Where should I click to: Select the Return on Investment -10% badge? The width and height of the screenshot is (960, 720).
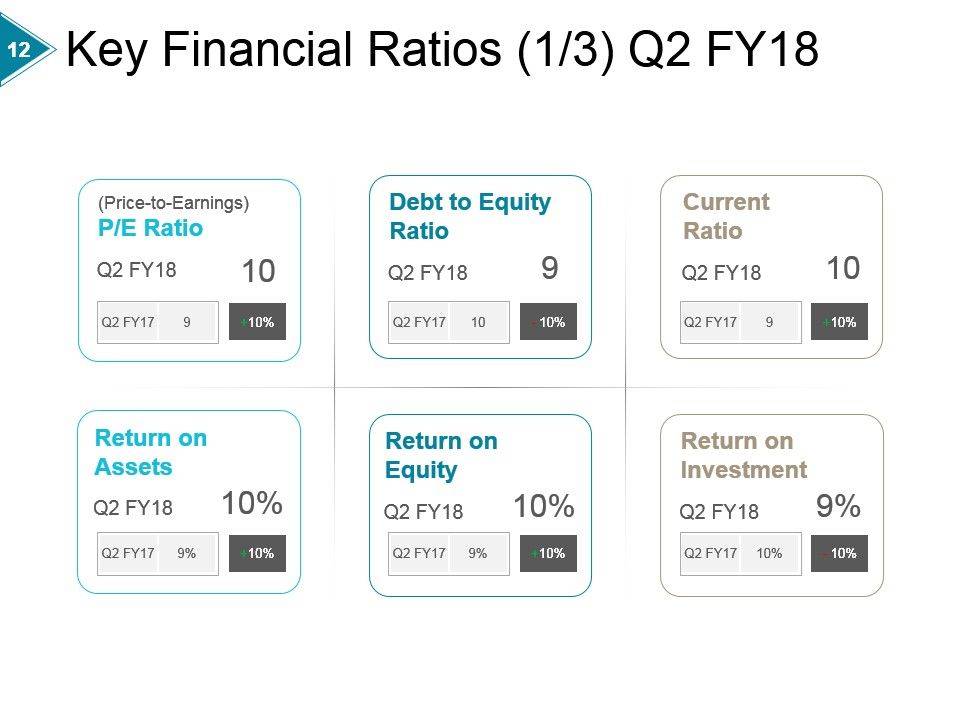click(839, 553)
